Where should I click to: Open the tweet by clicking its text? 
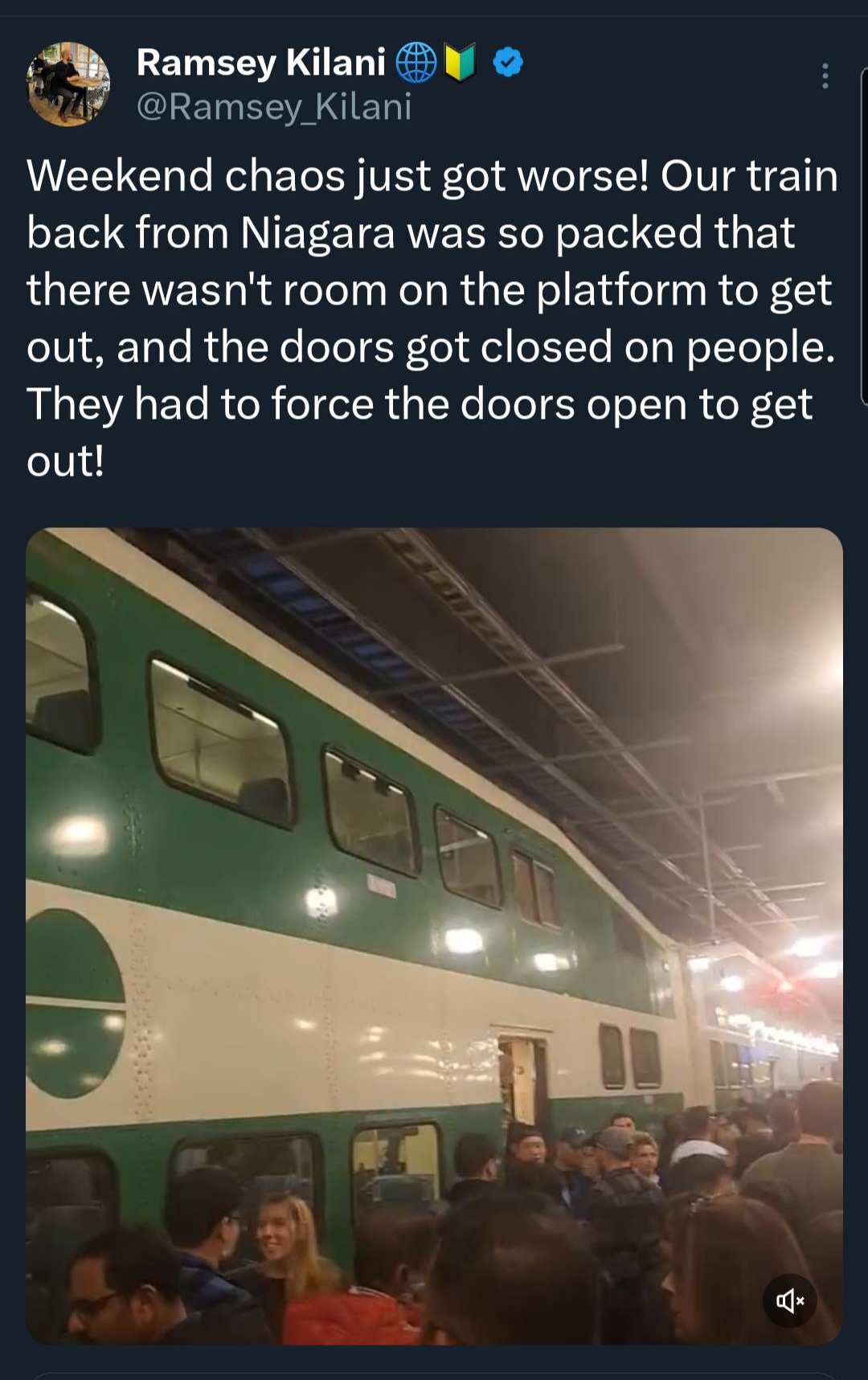(432, 318)
